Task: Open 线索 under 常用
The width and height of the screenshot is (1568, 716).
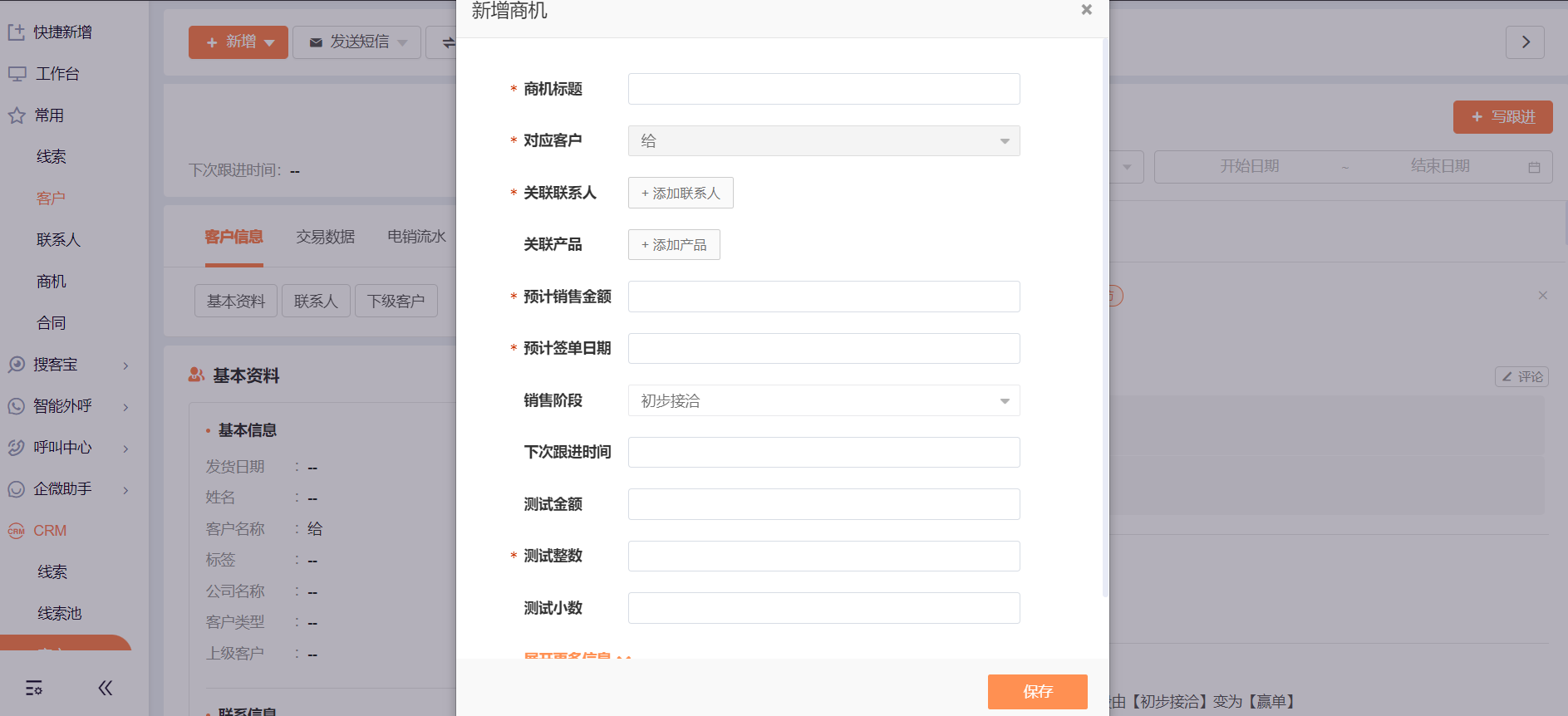Action: 52,157
